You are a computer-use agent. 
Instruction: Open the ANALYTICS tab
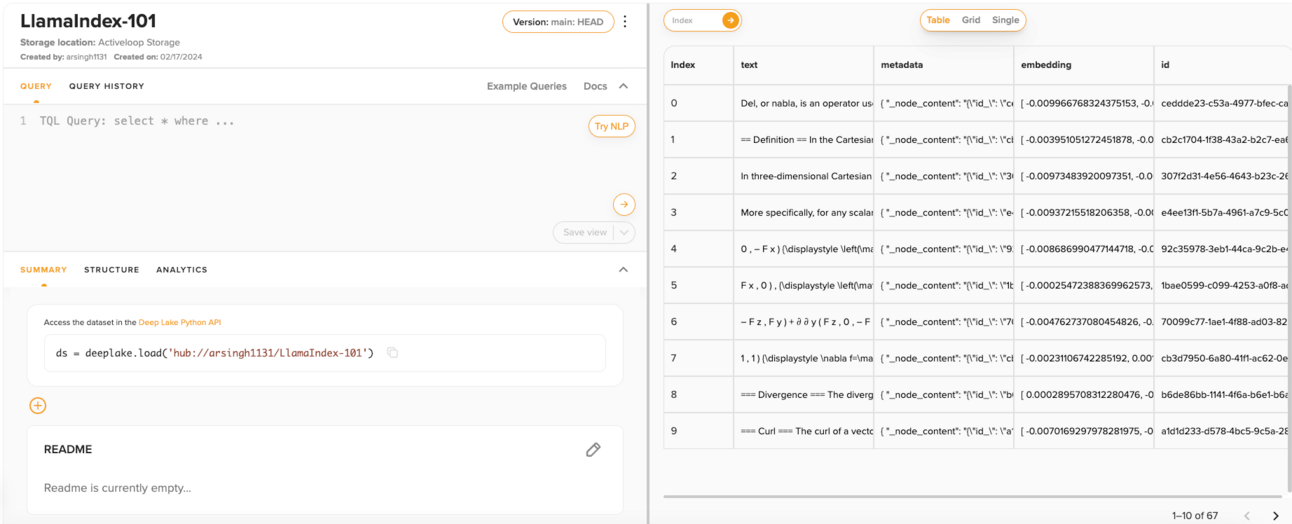click(182, 270)
